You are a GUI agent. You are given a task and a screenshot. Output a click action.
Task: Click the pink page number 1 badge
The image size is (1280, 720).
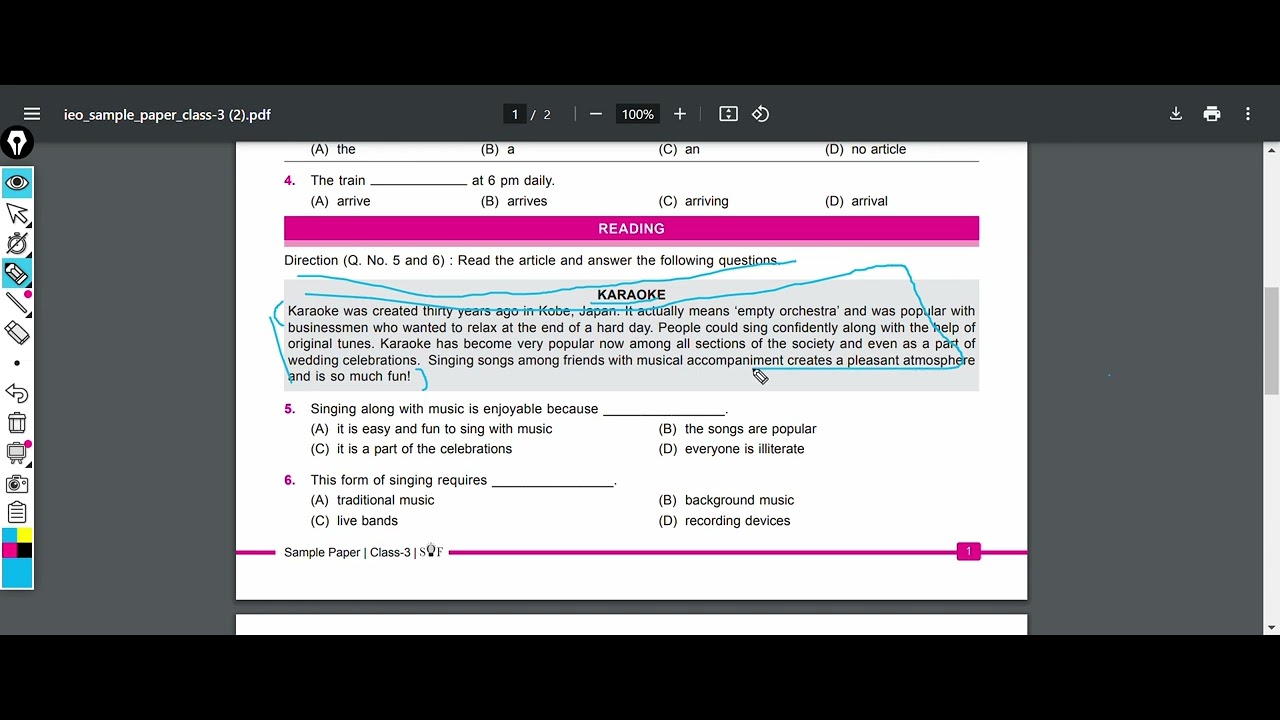pyautogui.click(x=968, y=551)
